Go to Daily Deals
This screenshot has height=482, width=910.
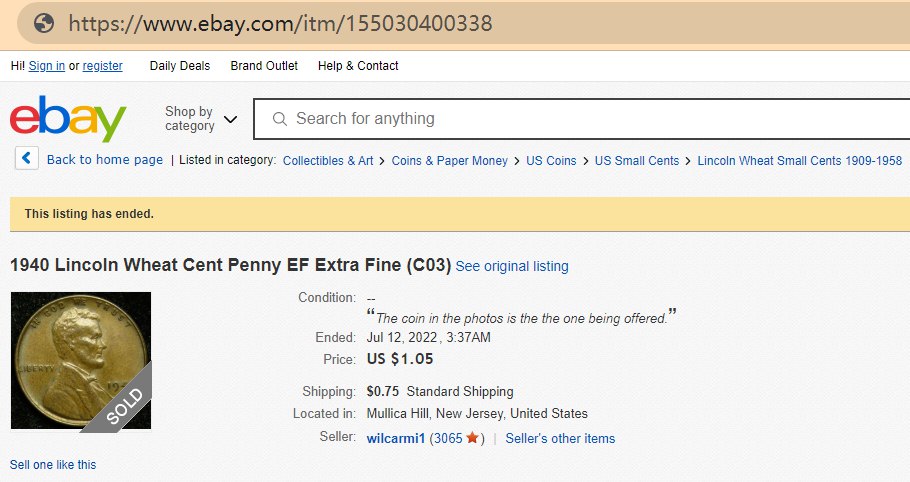coord(180,66)
